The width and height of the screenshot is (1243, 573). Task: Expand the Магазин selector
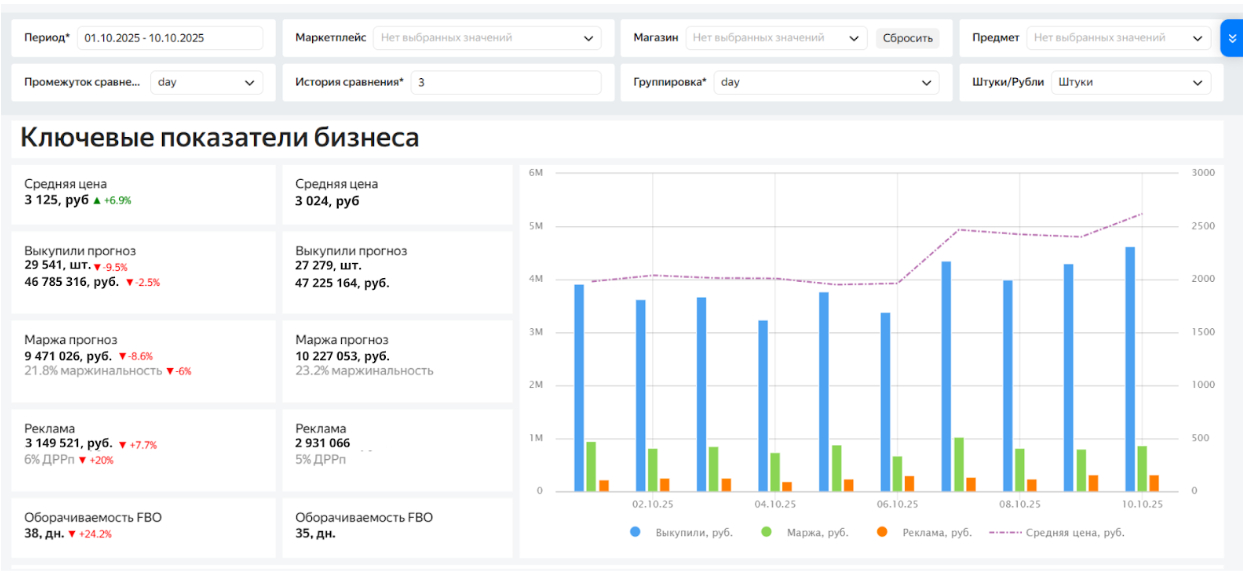775,38
